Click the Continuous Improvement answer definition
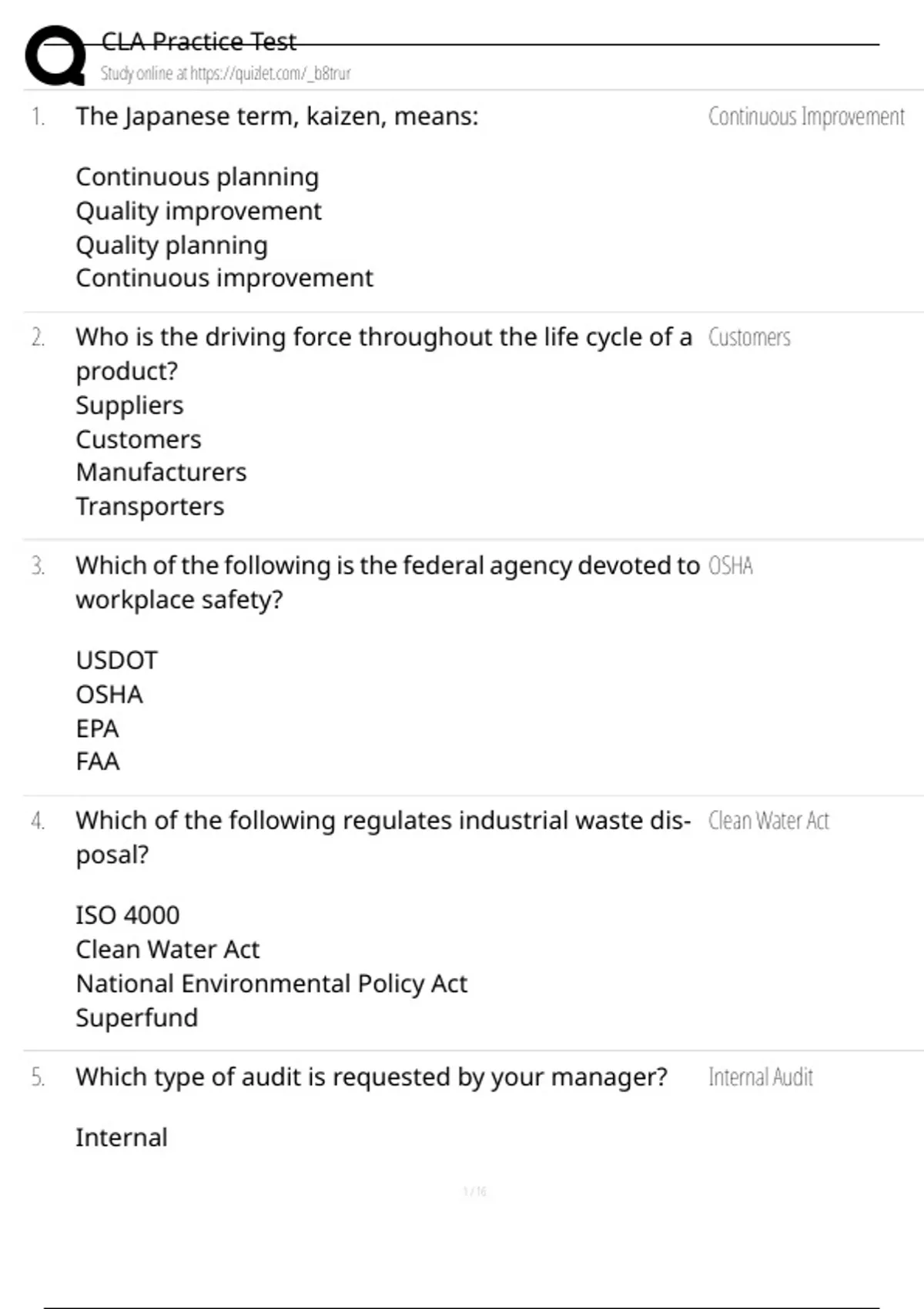This screenshot has width=924, height=1309. click(x=806, y=116)
